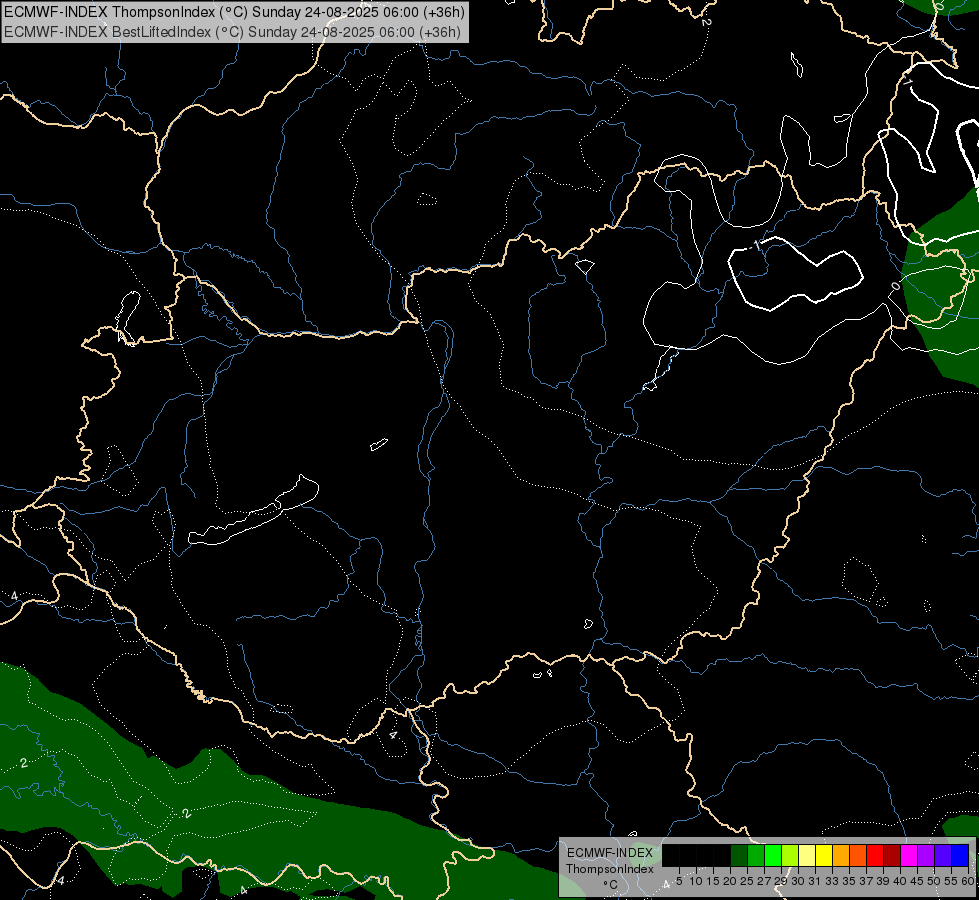Select the dark green 20–25 legend swatch
Viewport: 979px width, 900px height.
pos(739,855)
